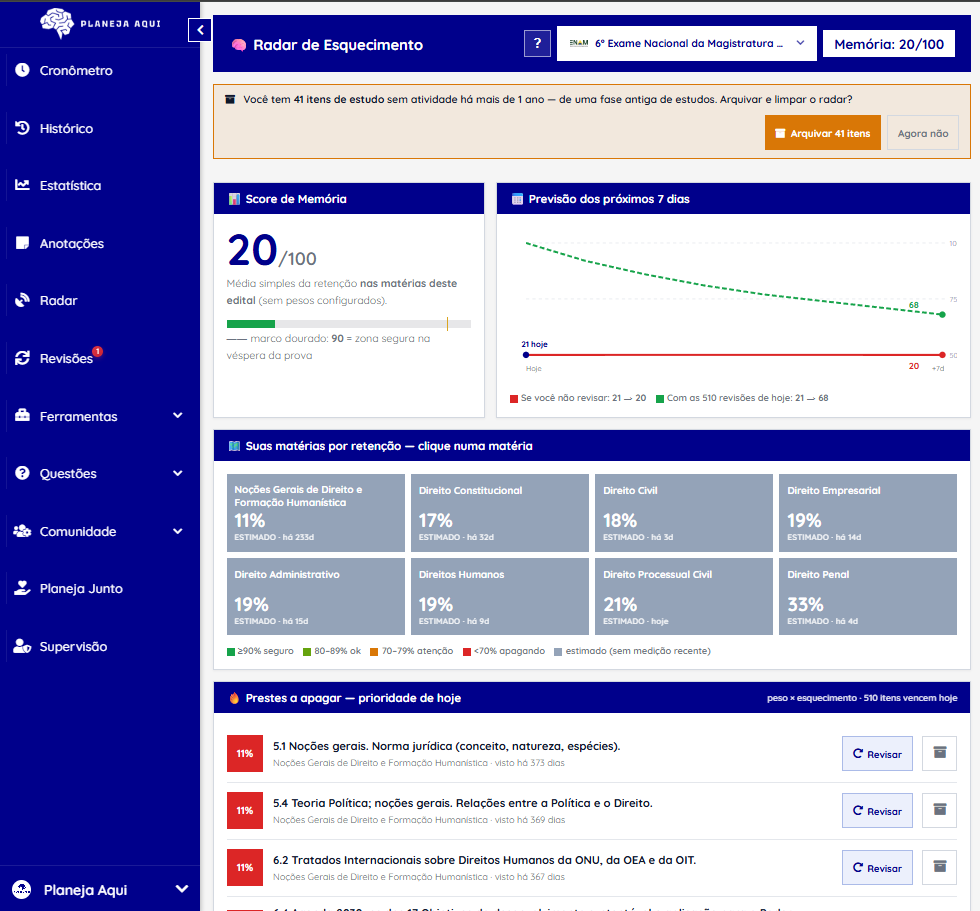
Task: Expand the Questões submenu chevron
Action: pos(178,473)
